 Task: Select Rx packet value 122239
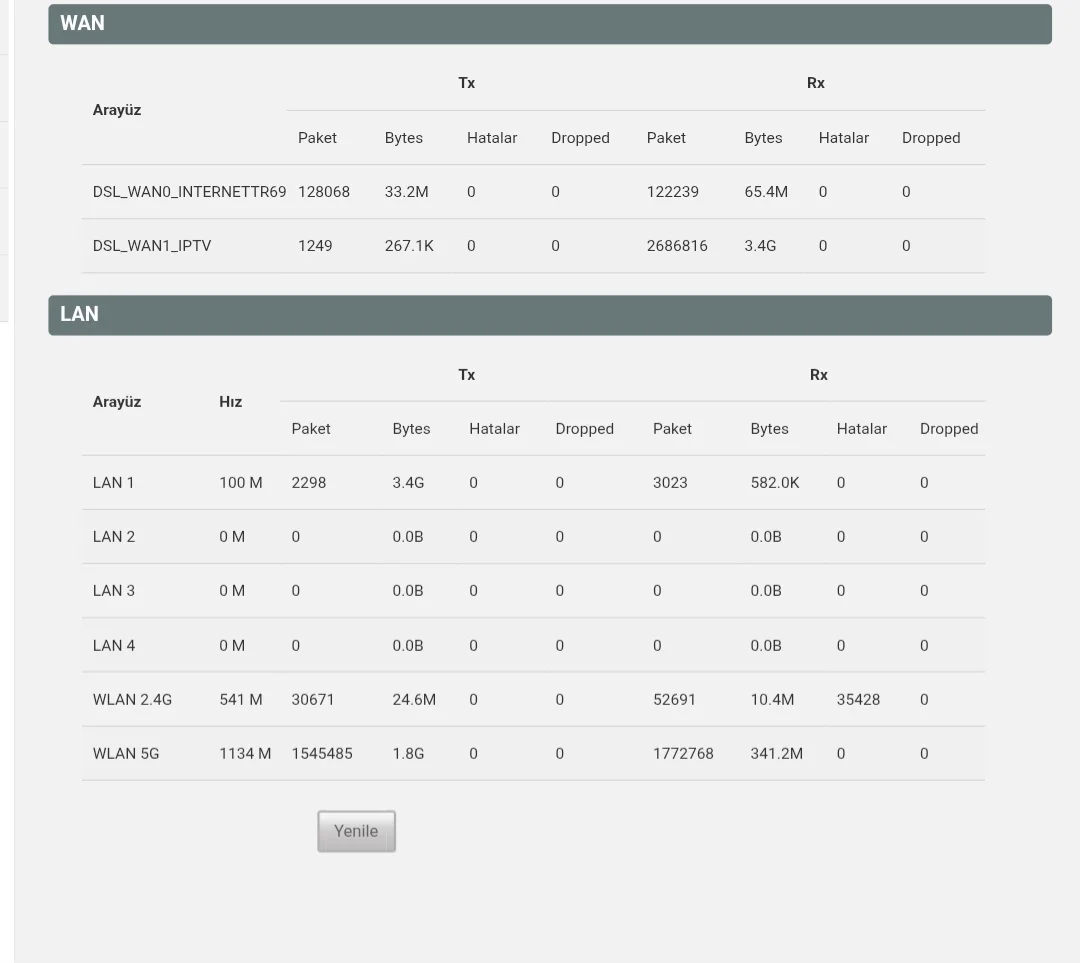click(672, 191)
